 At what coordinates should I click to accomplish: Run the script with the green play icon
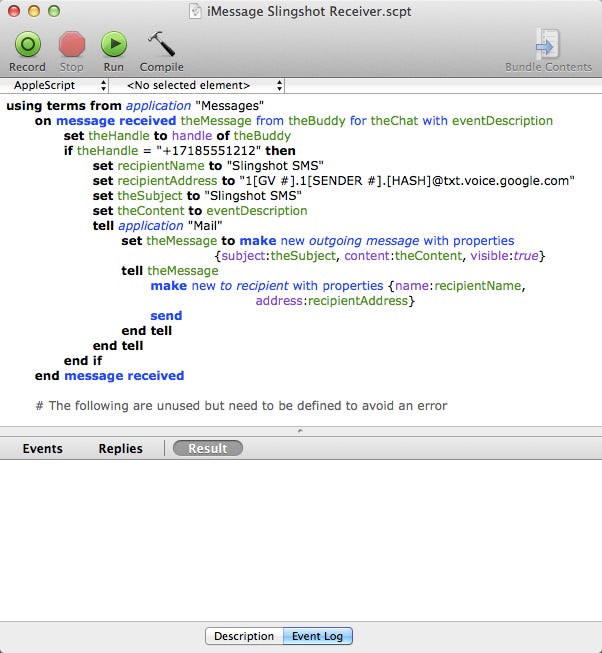pyautogui.click(x=114, y=44)
